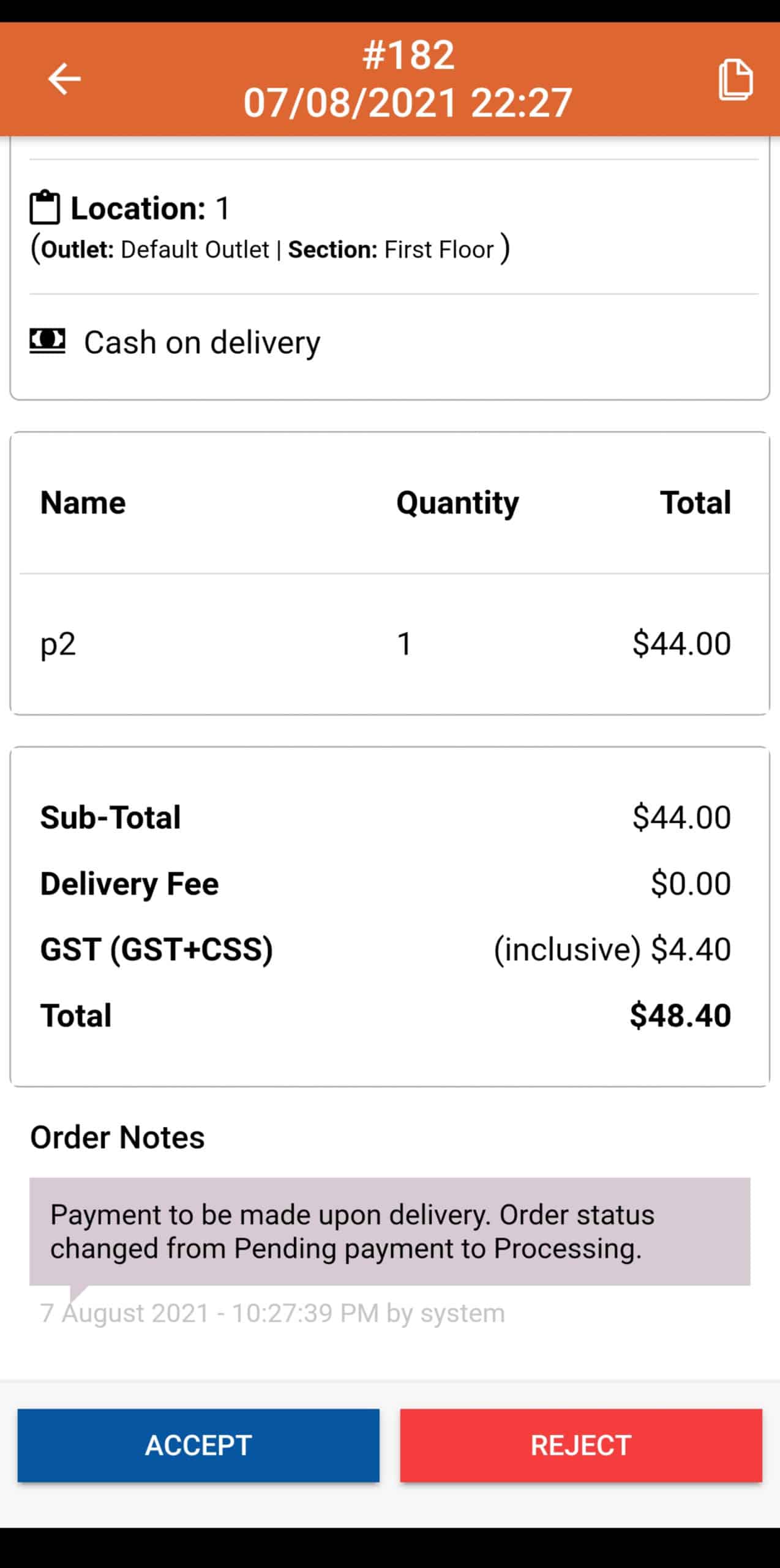
Task: Accept the order
Action: pyautogui.click(x=198, y=1445)
